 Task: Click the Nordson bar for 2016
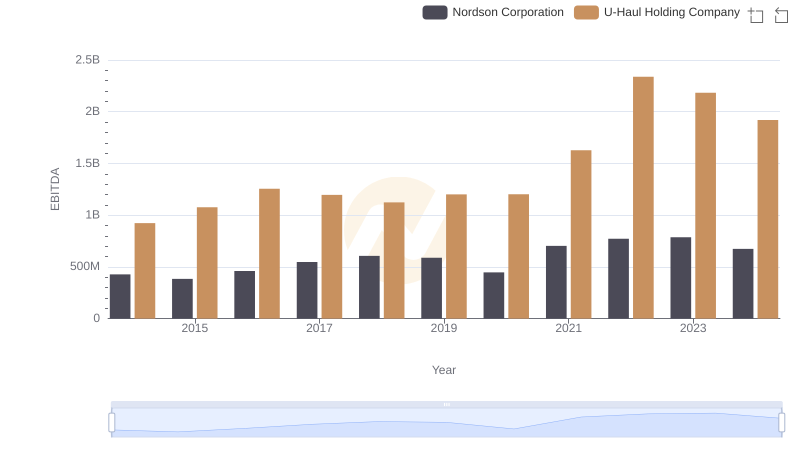[x=244, y=295]
